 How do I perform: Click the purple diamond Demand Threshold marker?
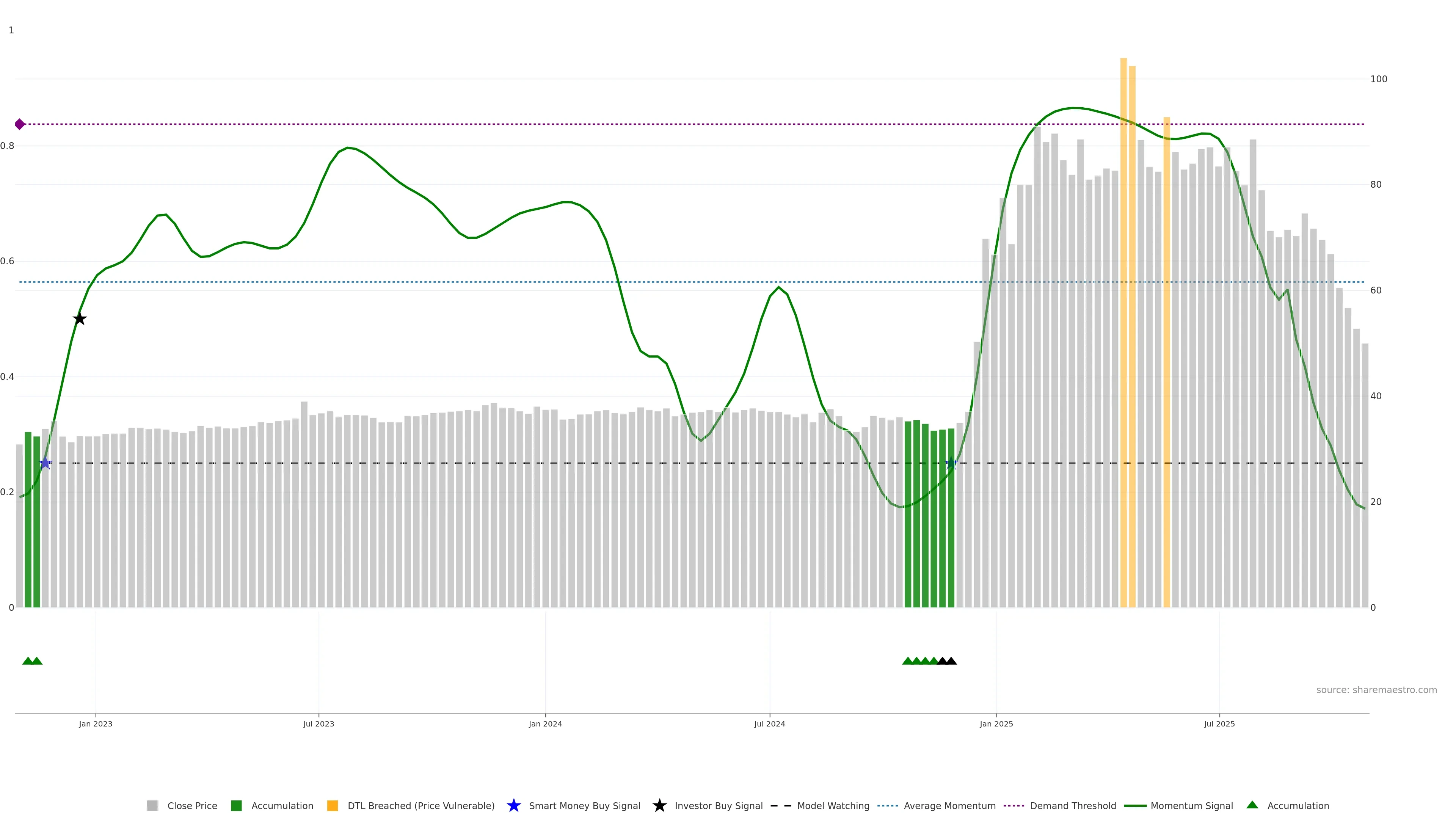(x=20, y=124)
